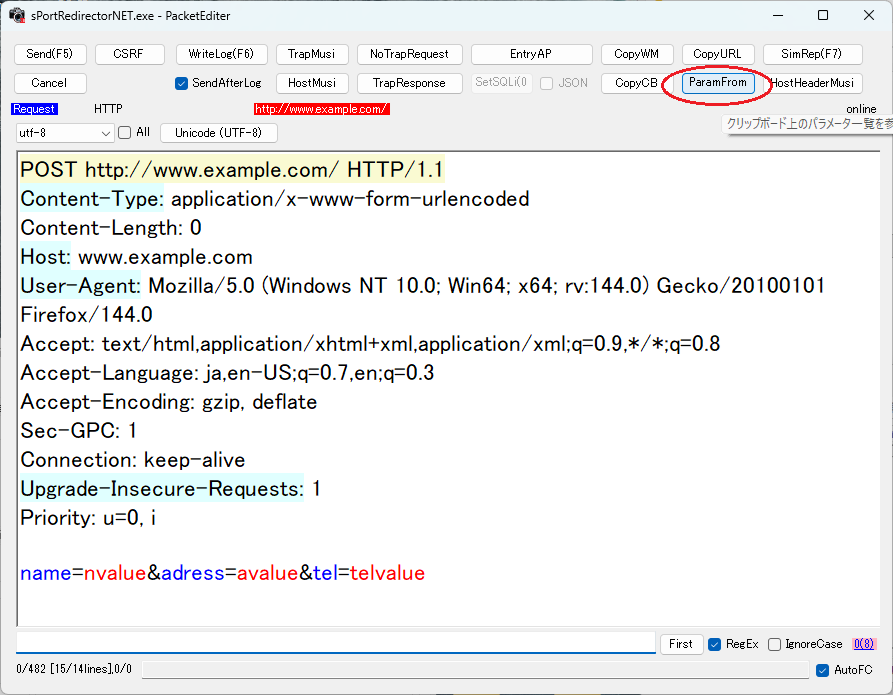Click the Unicode (UTF-8) button

tap(219, 133)
